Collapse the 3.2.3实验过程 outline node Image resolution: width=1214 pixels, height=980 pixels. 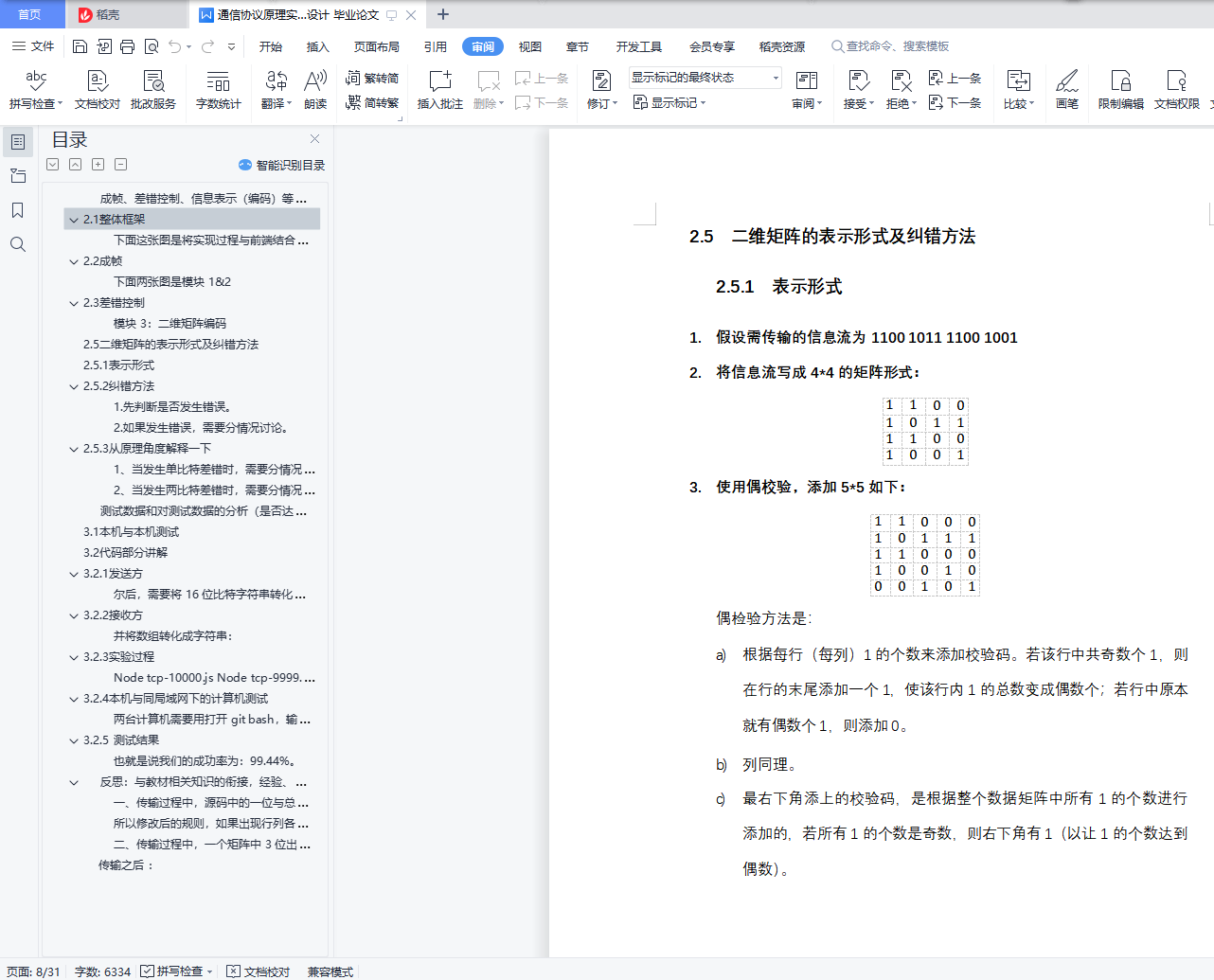74,657
